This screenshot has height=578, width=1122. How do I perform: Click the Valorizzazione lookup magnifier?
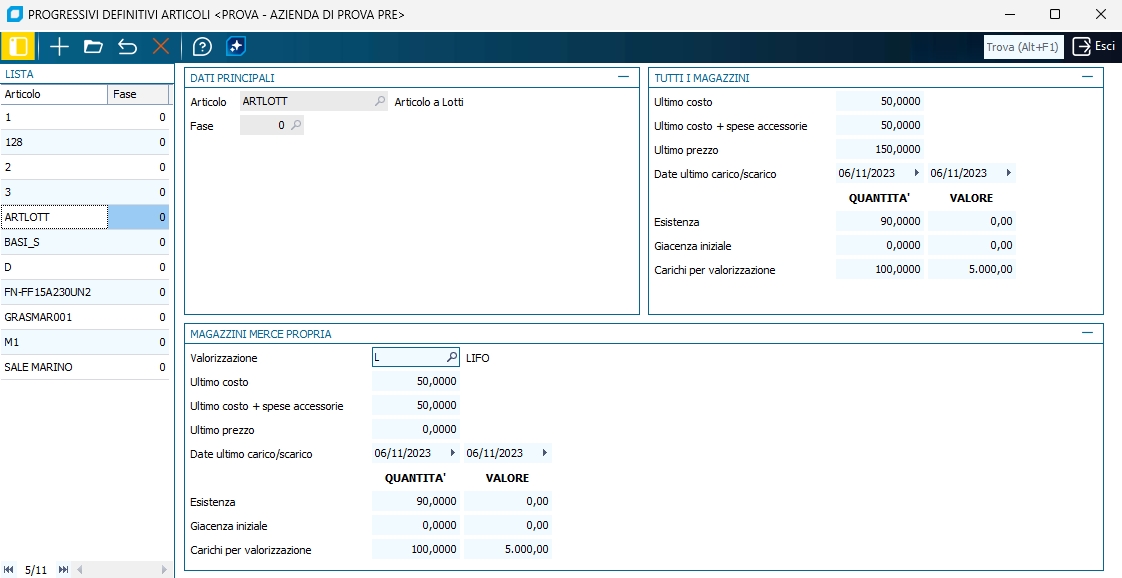[x=452, y=357]
